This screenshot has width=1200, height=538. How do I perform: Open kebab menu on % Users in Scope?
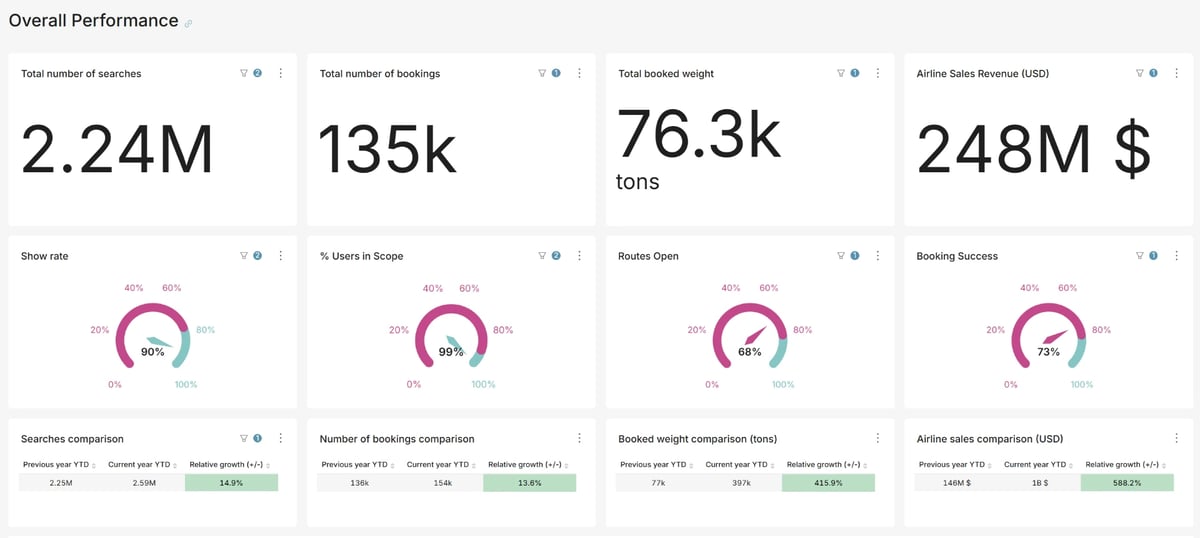579,256
